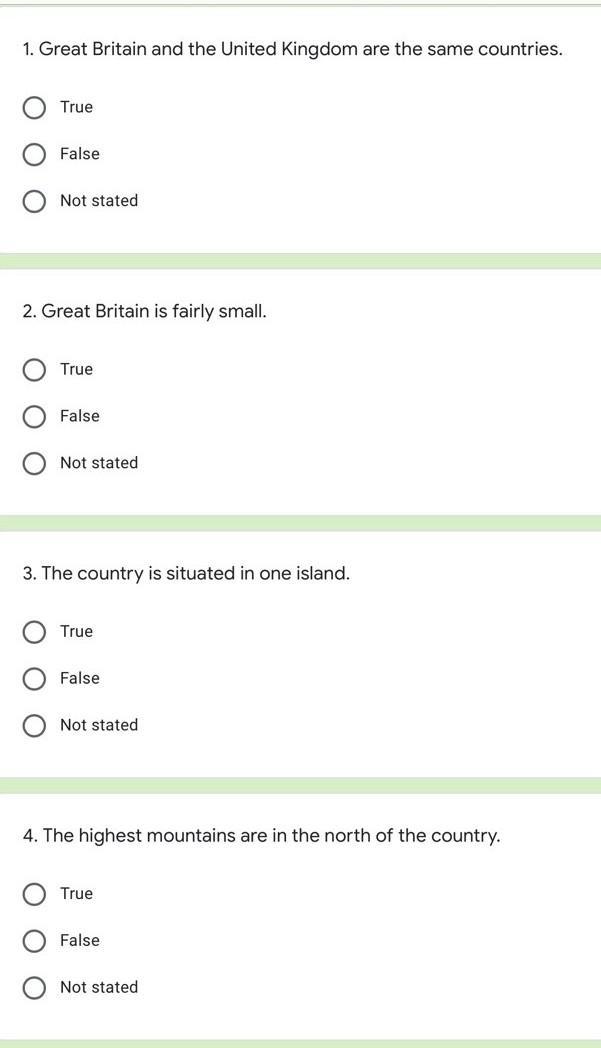This screenshot has height=1048, width=601.
Task: Select True for question 1
Action: [x=34, y=108]
